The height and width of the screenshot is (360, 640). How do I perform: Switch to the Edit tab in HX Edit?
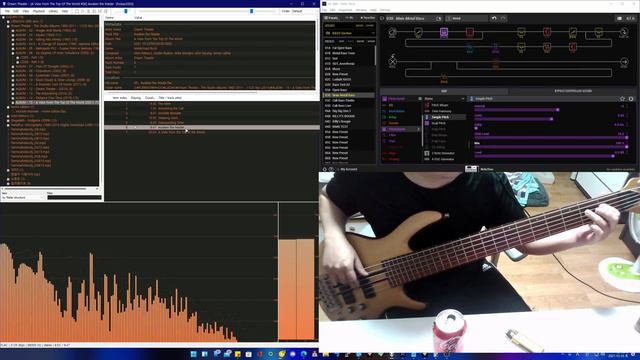[x=444, y=91]
